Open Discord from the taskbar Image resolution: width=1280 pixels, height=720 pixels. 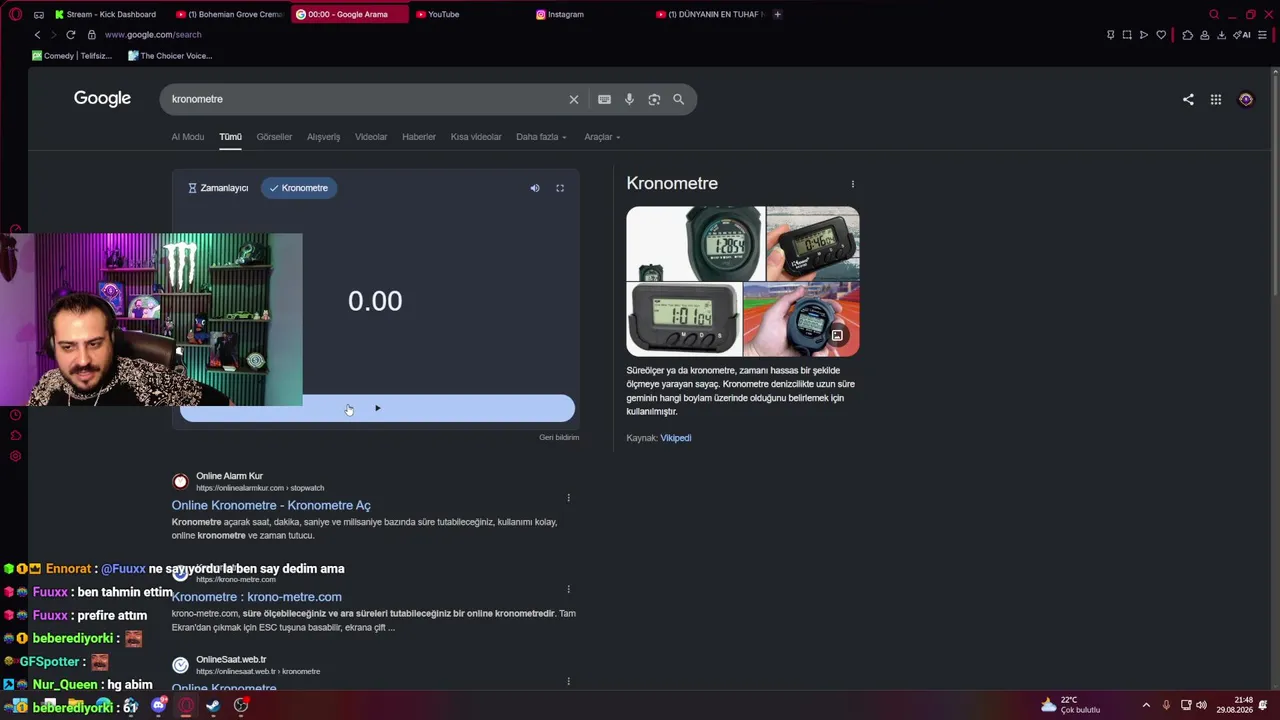(159, 705)
